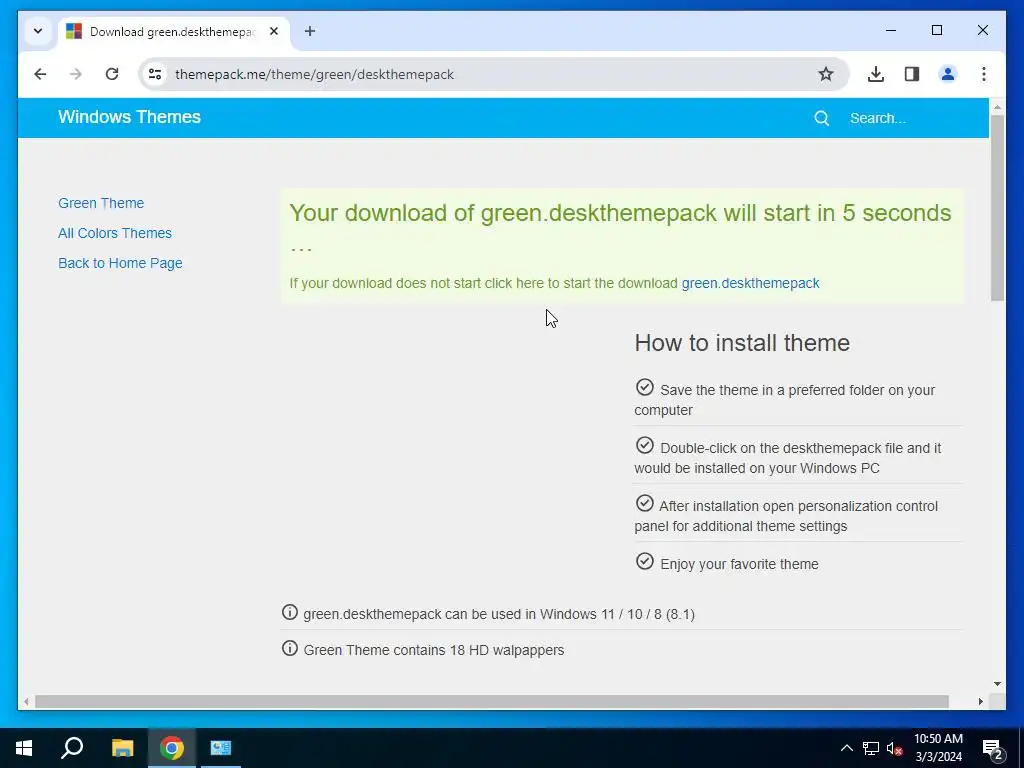This screenshot has width=1024, height=768.
Task: Click the address bar URL
Action: coord(314,74)
